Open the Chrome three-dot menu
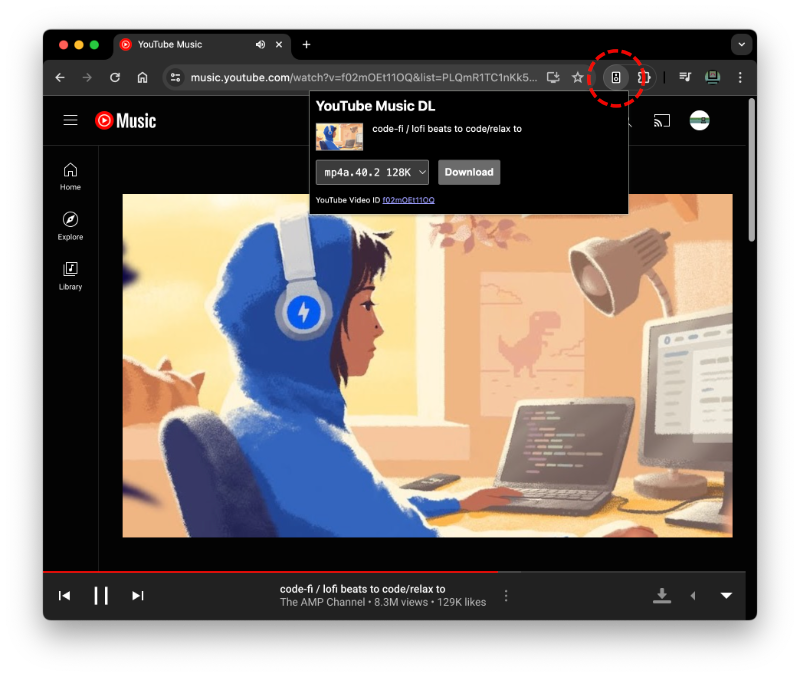 click(x=740, y=78)
